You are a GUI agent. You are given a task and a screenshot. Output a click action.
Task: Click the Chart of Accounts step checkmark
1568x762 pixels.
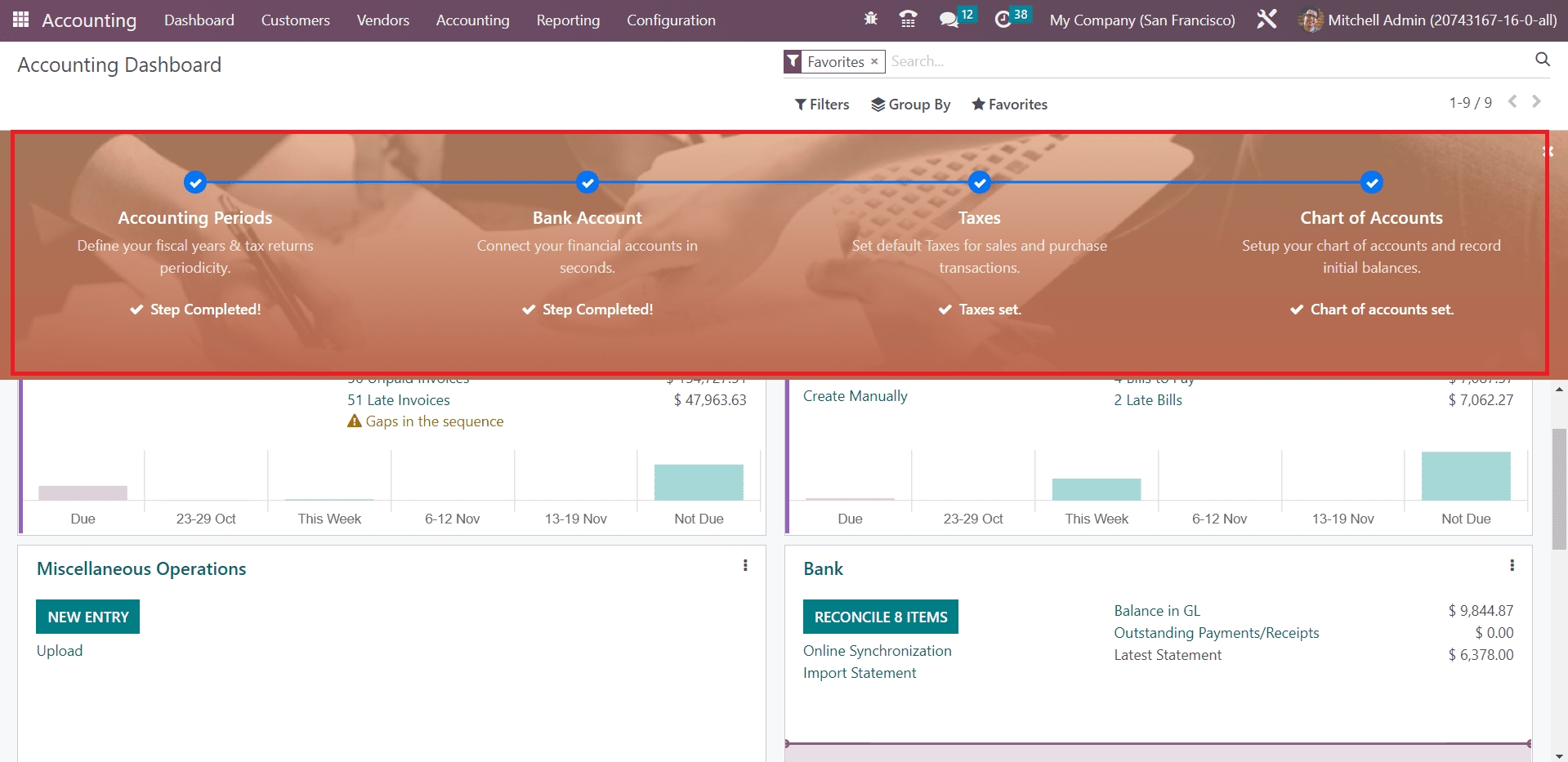click(1371, 182)
